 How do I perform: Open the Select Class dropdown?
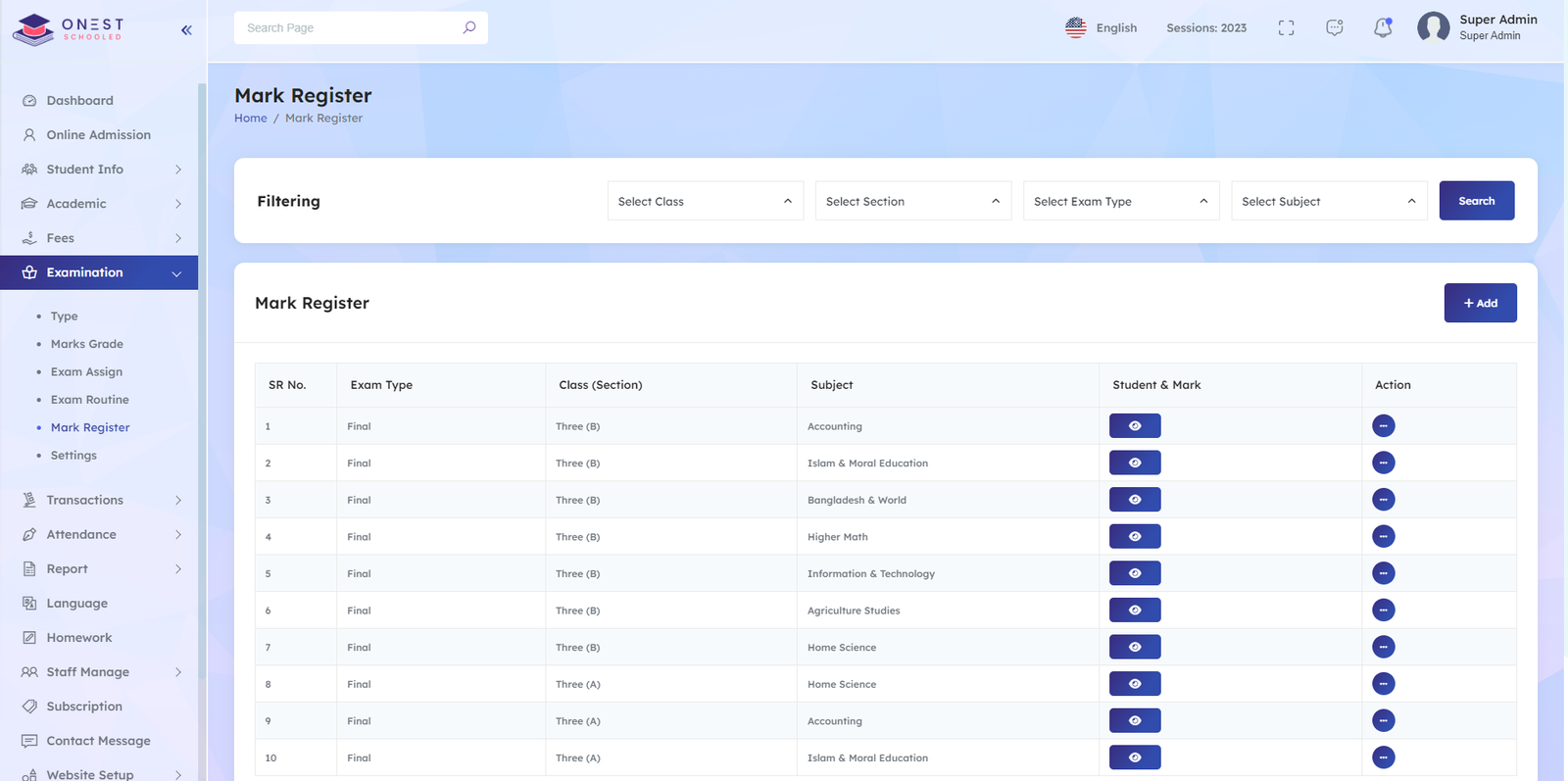tap(706, 201)
